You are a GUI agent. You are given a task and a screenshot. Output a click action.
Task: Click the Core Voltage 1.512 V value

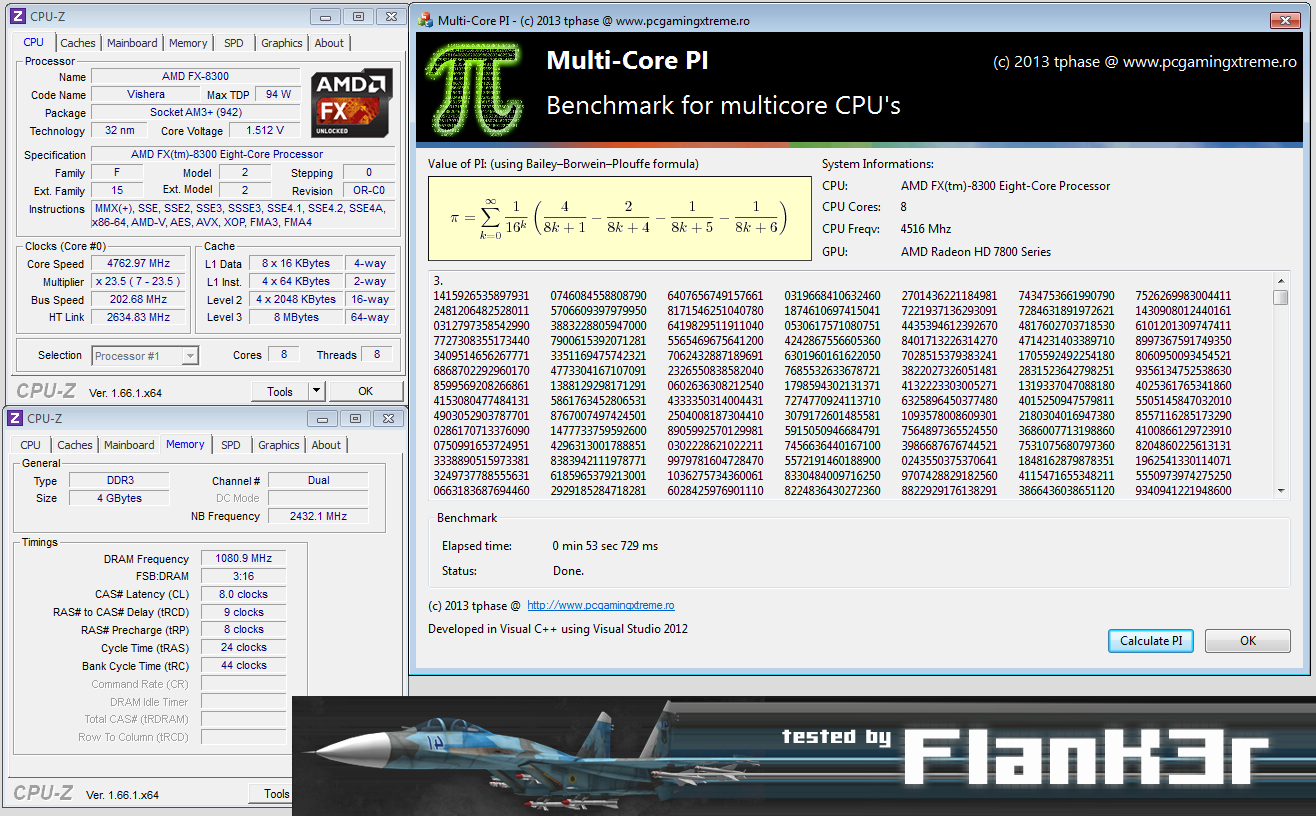coord(265,130)
